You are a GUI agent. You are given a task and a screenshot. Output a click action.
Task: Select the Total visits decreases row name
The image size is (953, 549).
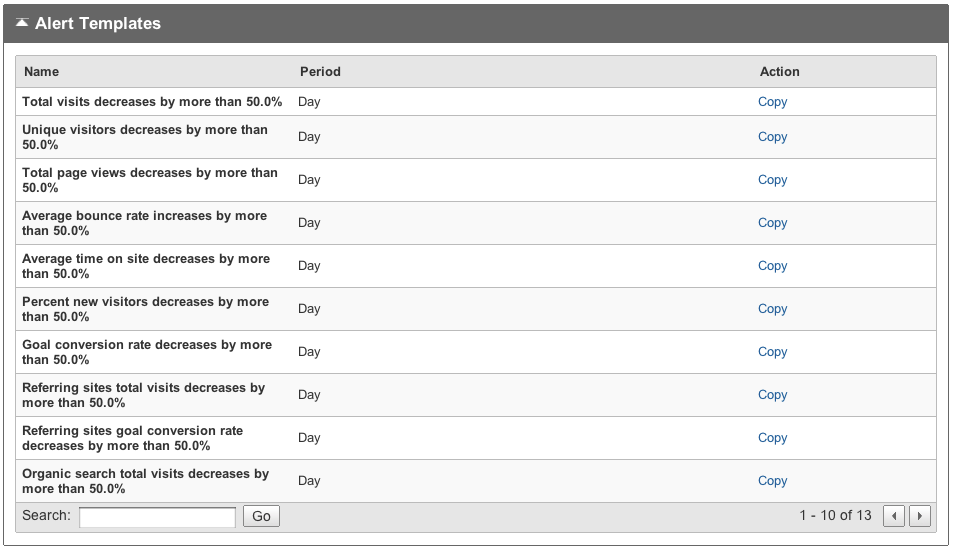(152, 102)
